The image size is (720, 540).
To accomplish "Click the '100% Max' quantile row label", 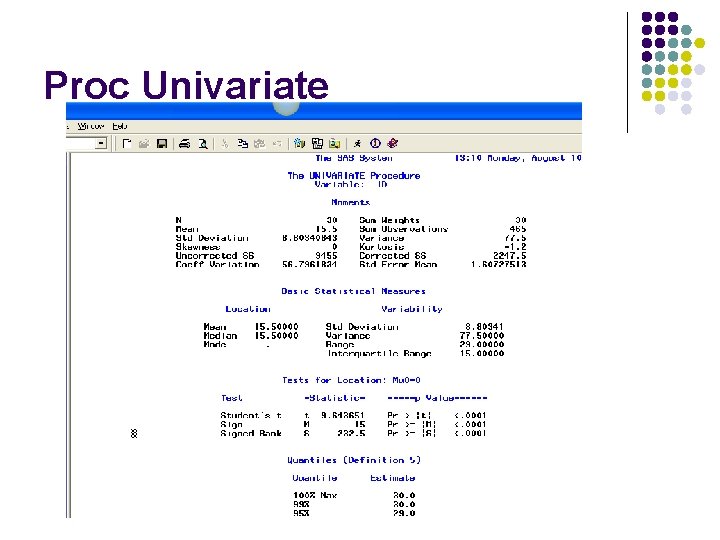I will (315, 495).
